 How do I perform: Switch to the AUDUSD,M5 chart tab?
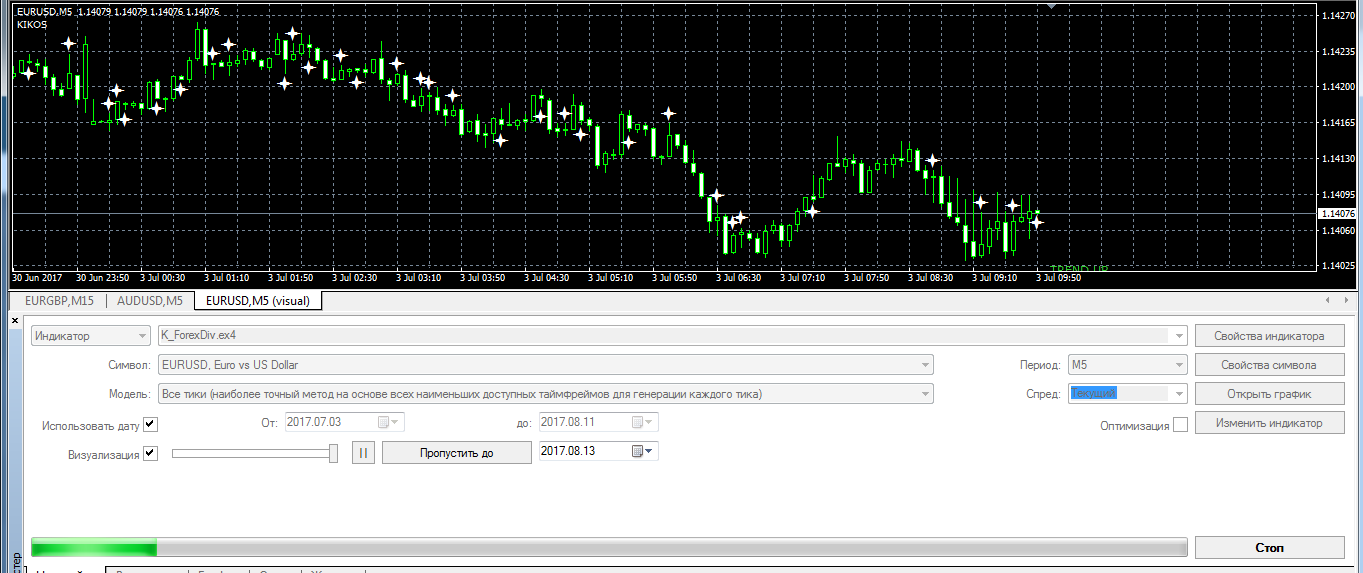pos(150,300)
